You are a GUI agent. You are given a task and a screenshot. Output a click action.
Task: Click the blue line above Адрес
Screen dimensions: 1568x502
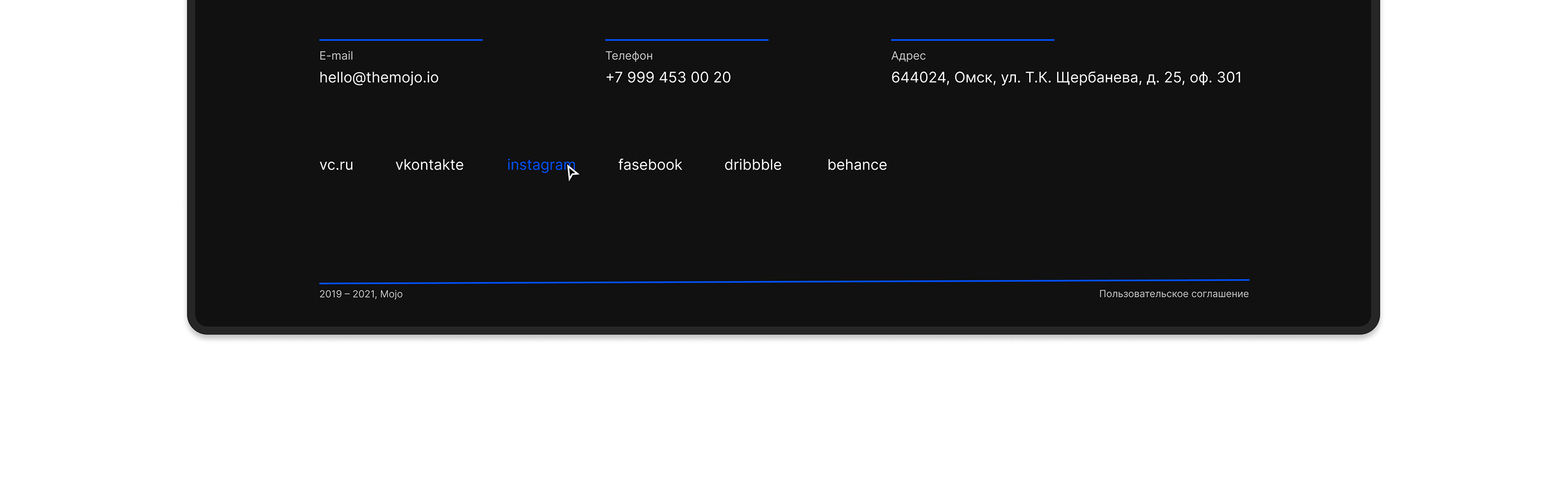click(x=972, y=40)
